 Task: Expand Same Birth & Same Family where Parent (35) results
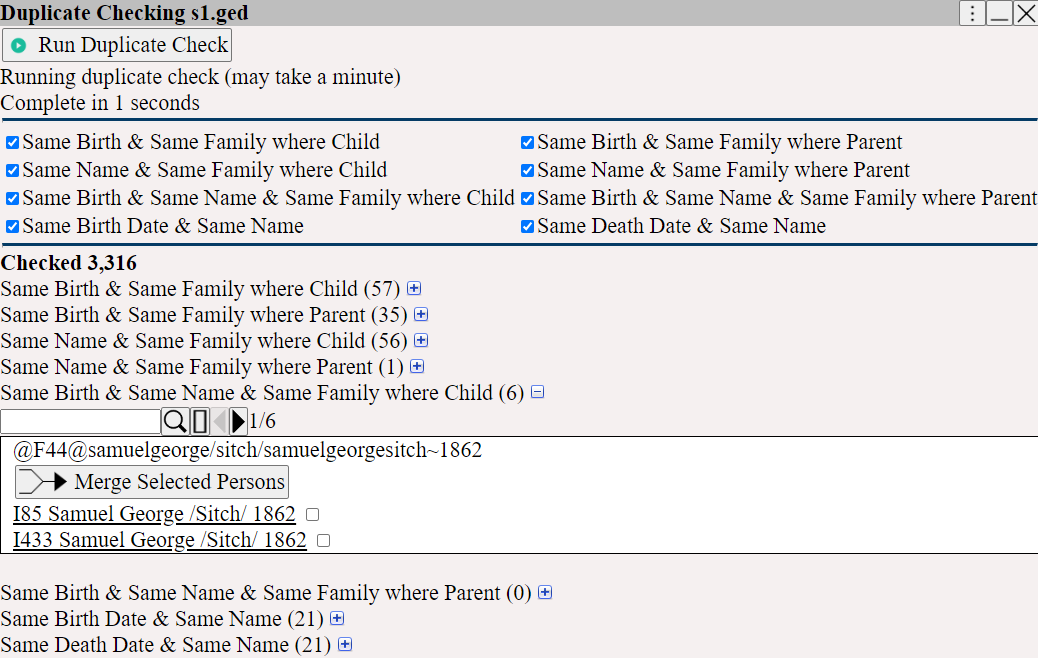tap(421, 314)
